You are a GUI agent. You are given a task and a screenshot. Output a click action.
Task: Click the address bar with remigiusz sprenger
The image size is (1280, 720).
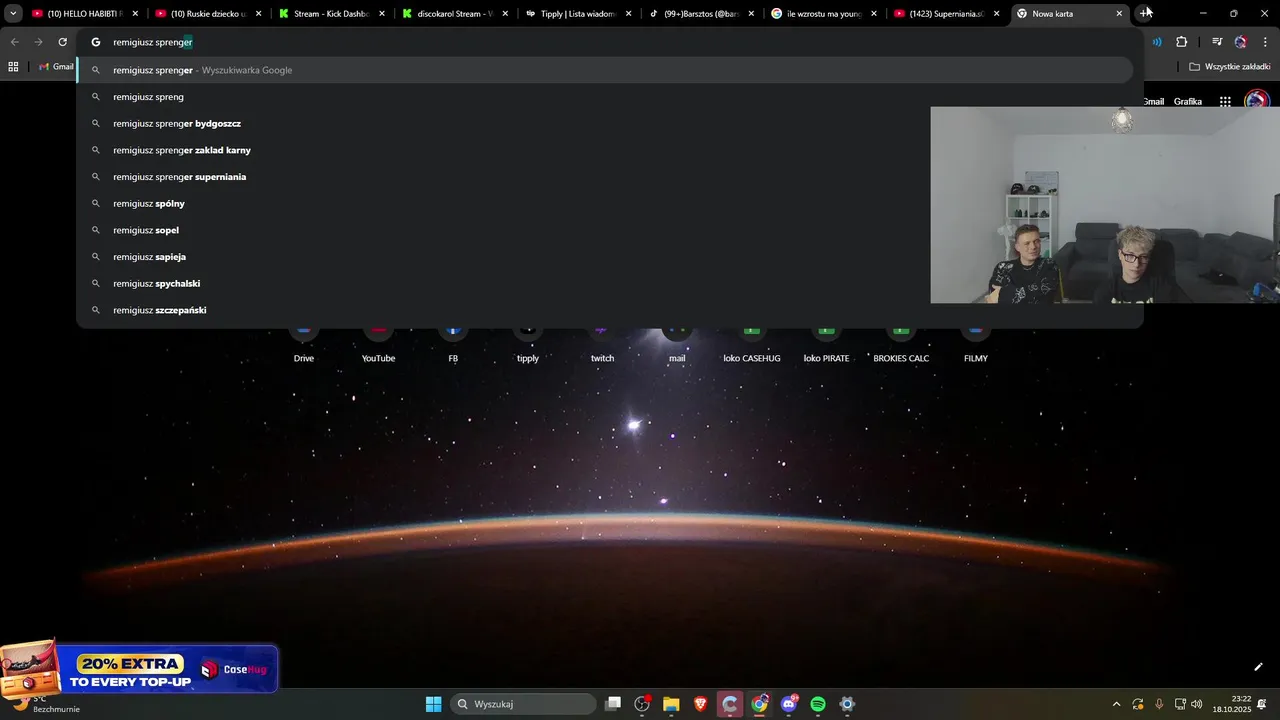point(610,42)
